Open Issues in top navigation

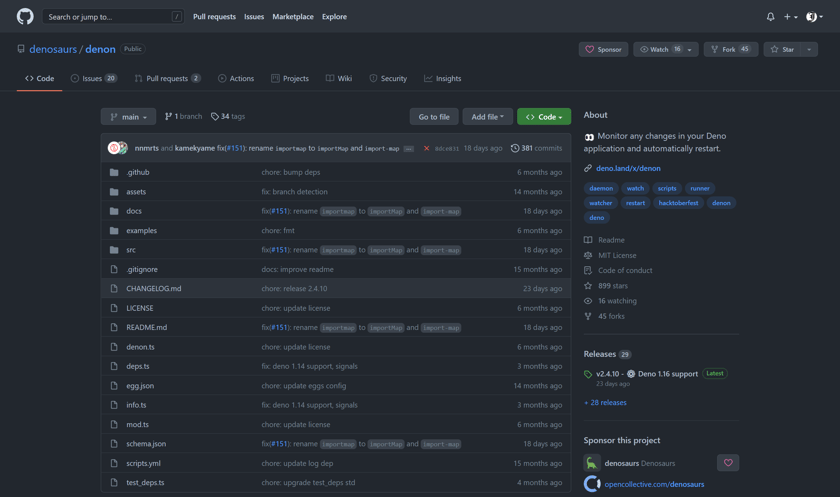click(x=254, y=17)
